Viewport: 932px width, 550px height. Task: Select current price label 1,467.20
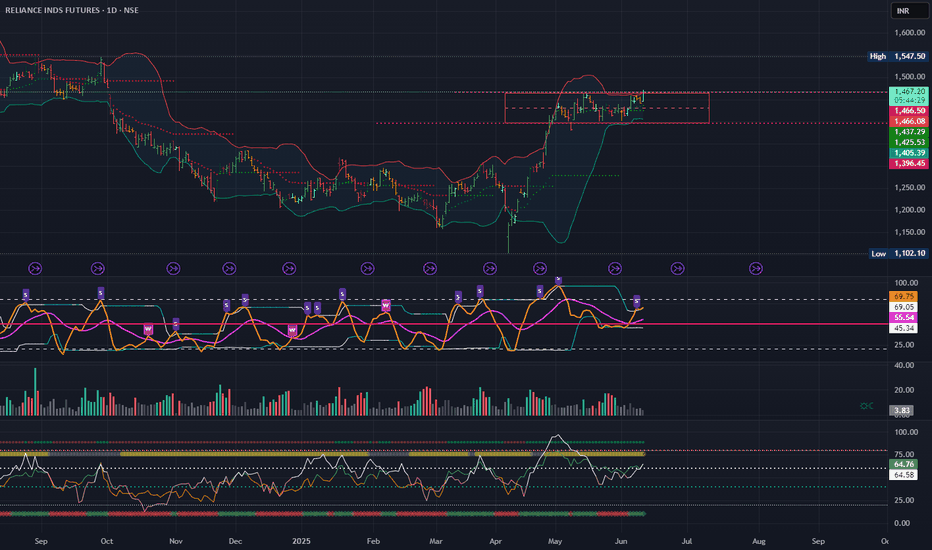click(x=909, y=92)
